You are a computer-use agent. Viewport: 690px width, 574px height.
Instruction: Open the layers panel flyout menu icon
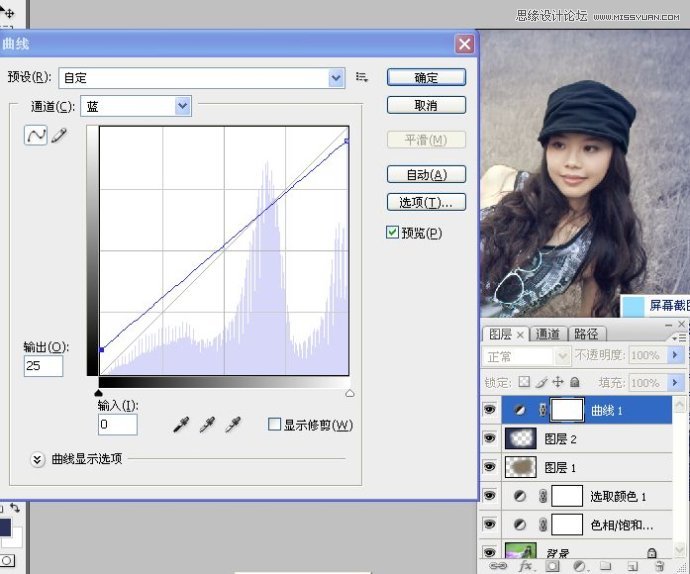(x=679, y=338)
